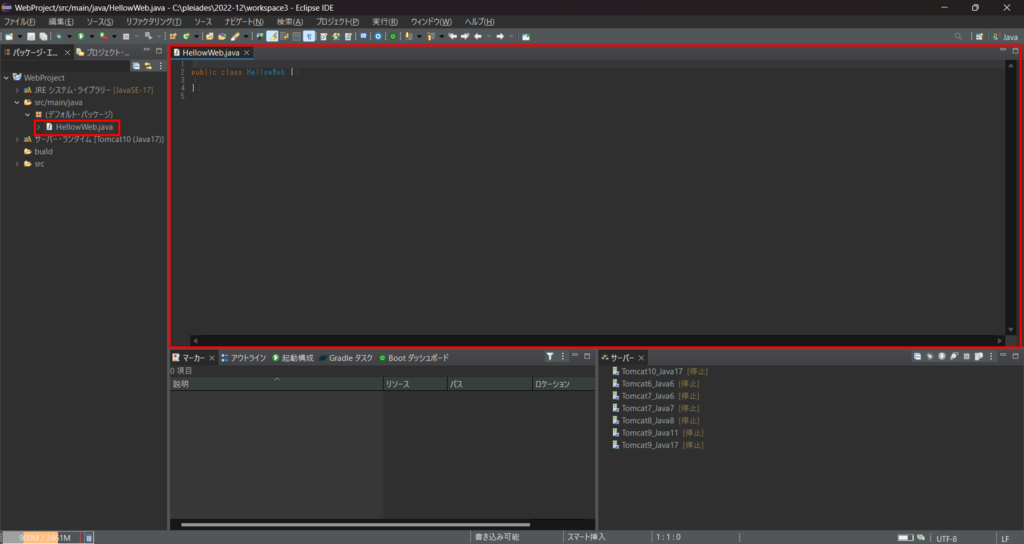Close the HellowWeb.java editor tab
The height and width of the screenshot is (544, 1024).
tap(247, 52)
